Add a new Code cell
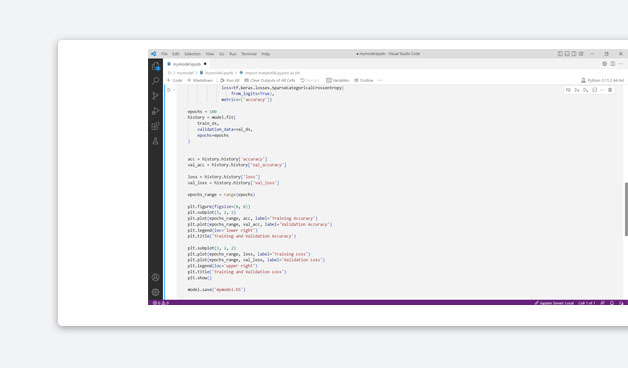 (x=174, y=80)
